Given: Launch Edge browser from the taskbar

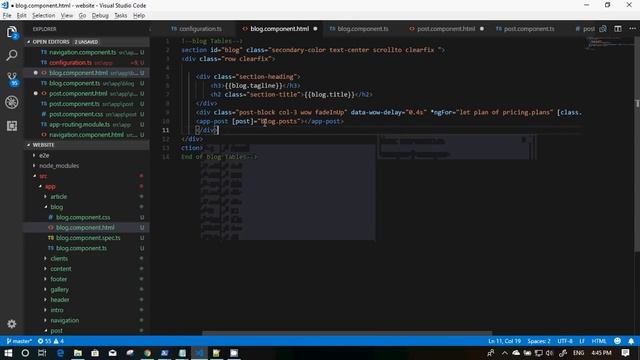Looking at the screenshot, I should [60, 353].
